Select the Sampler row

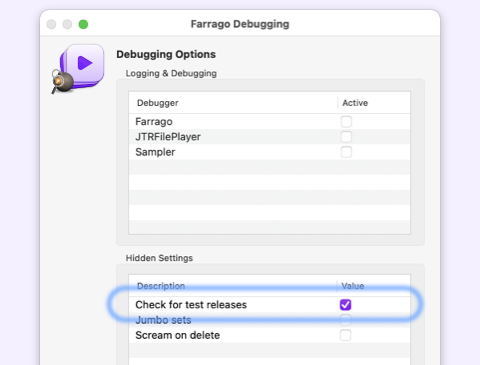pos(269,152)
